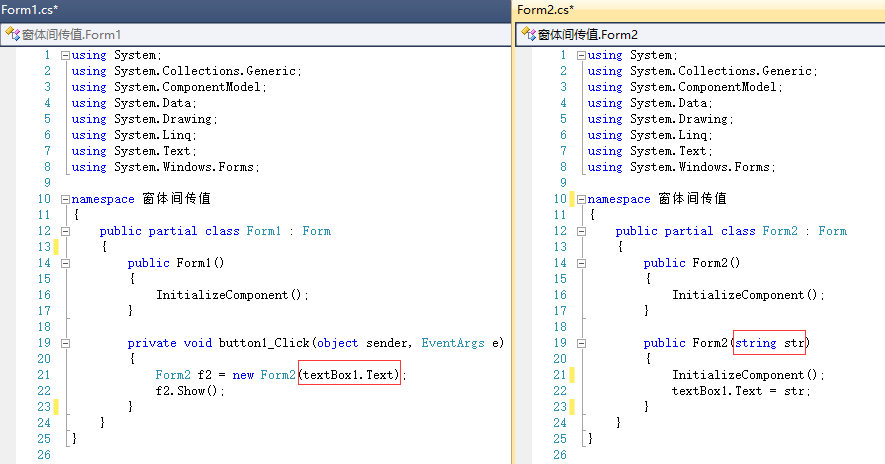This screenshot has height=464, width=885.
Task: Click 'public Form1()' constructor declaration
Action: coord(176,263)
